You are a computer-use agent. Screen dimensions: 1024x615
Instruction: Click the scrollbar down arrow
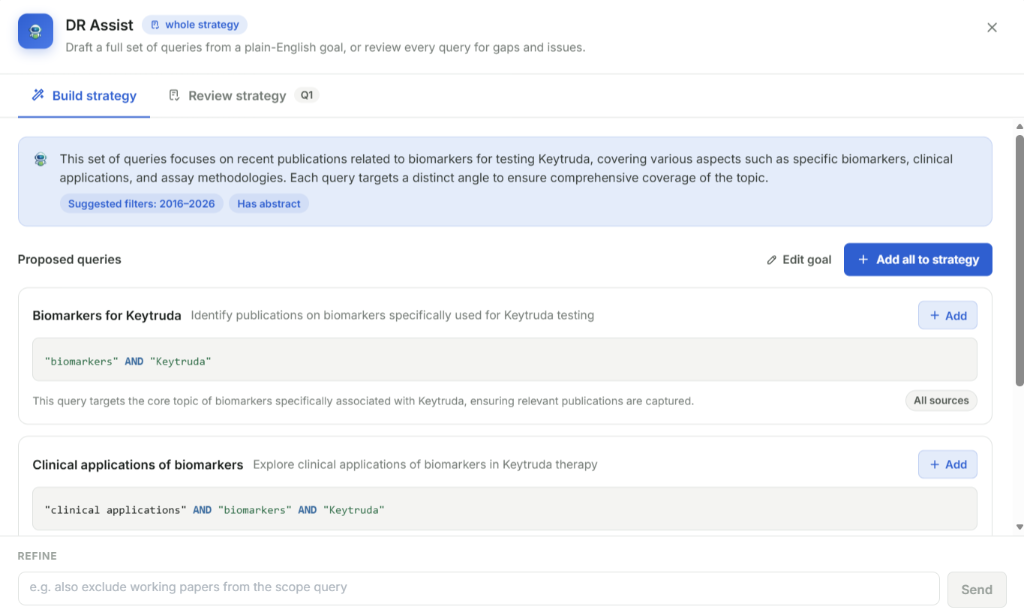1019,527
